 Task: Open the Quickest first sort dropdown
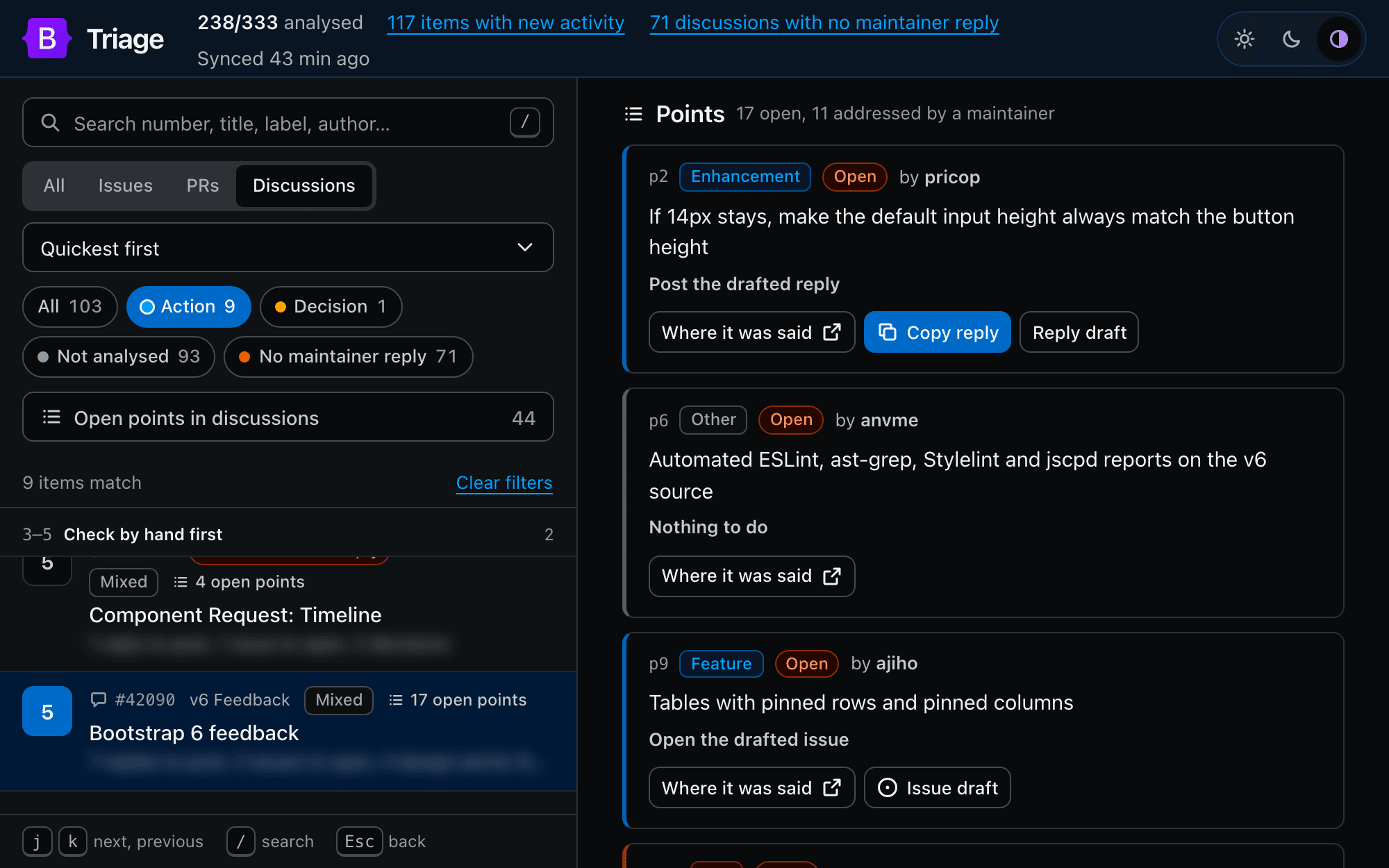[288, 248]
